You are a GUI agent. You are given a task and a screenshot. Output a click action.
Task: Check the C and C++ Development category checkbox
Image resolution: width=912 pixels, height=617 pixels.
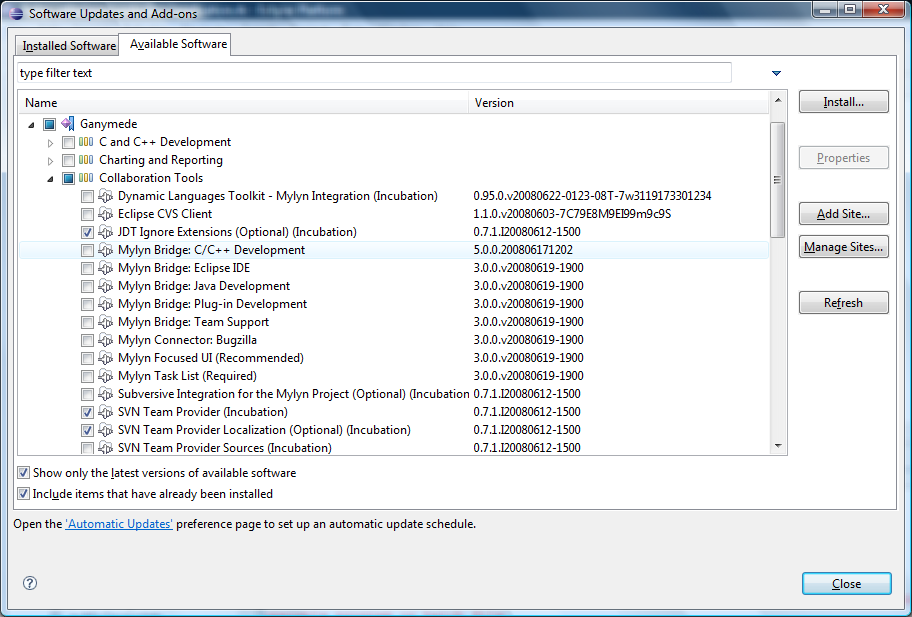pyautogui.click(x=69, y=142)
